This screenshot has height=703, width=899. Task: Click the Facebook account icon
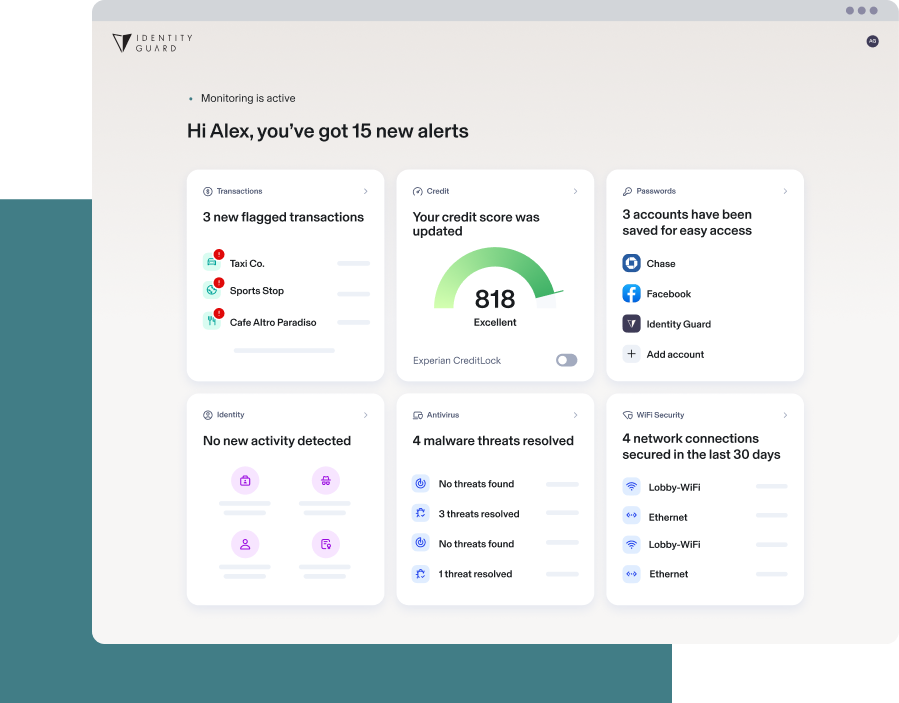631,293
